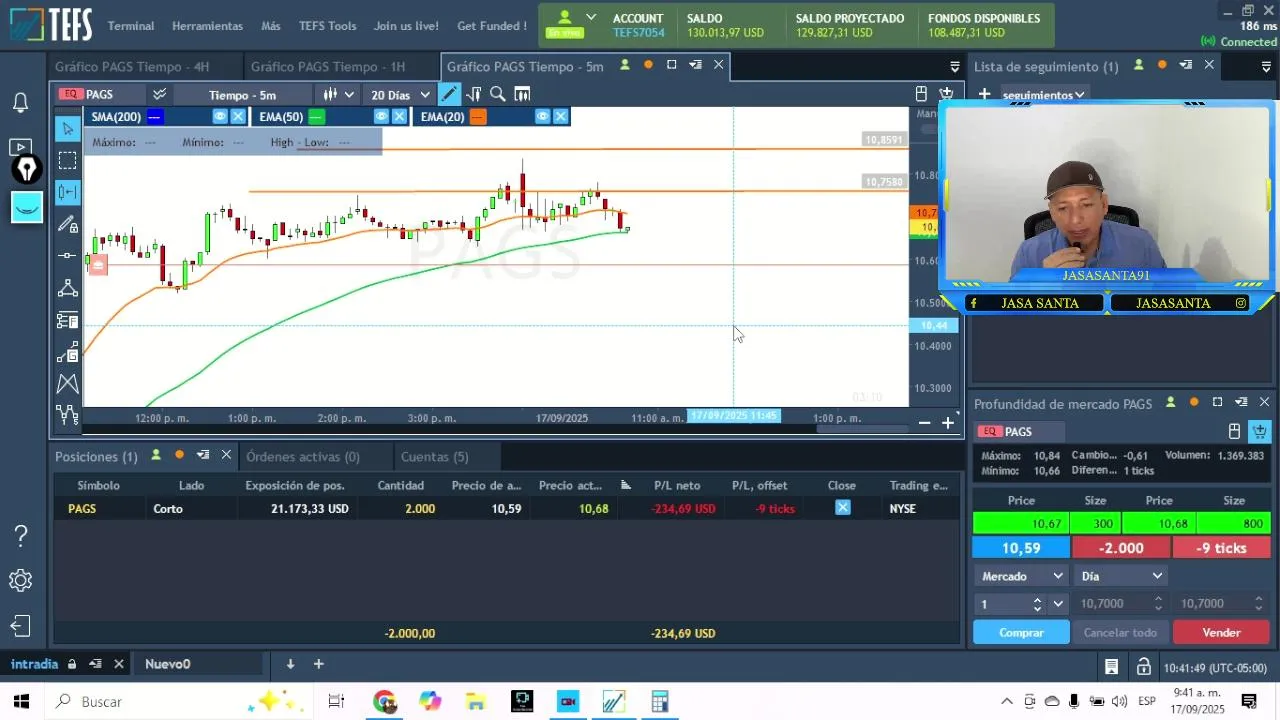Open SMA(200) blue color swatch

[x=154, y=117]
